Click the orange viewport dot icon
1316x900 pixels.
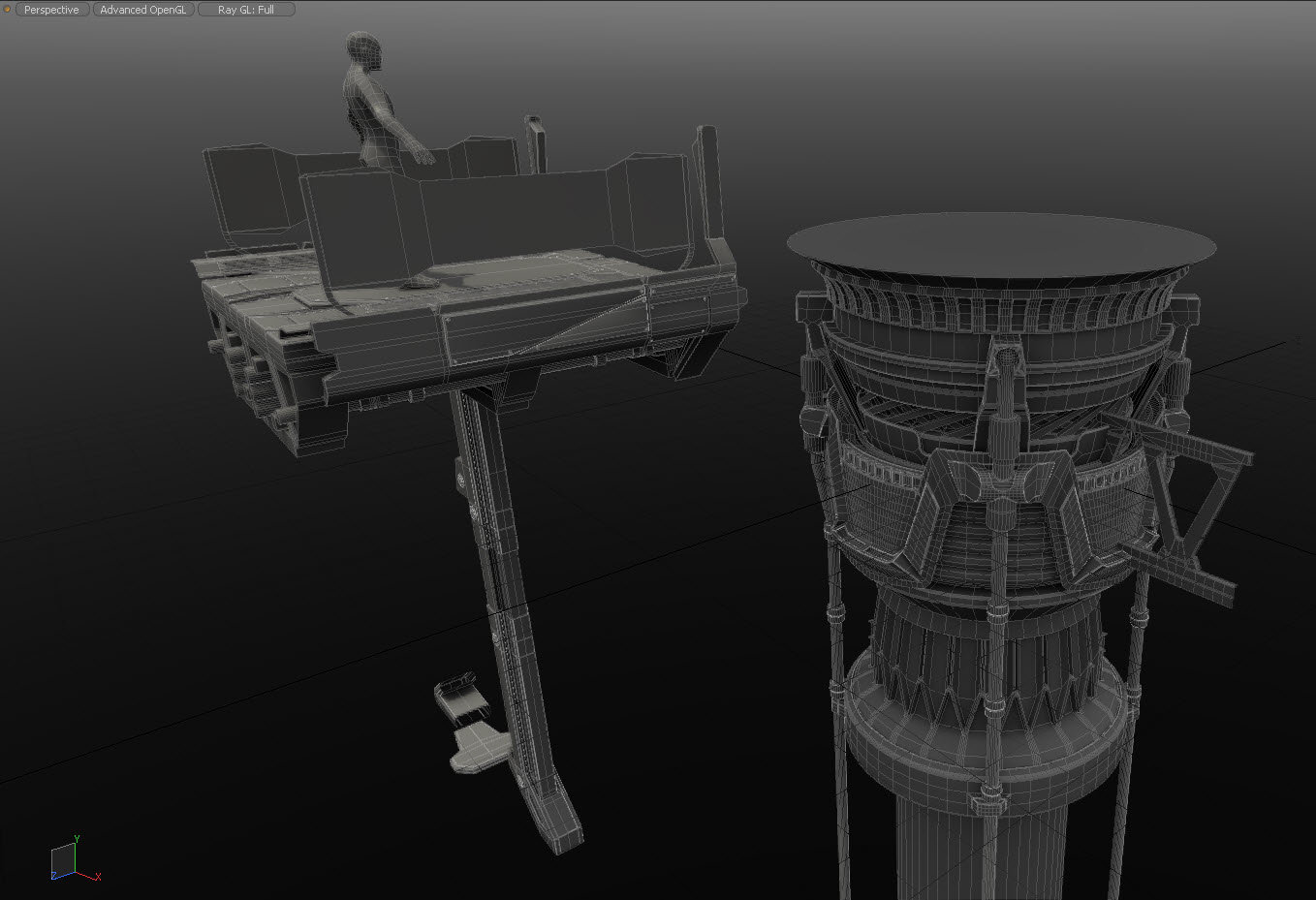coord(8,10)
